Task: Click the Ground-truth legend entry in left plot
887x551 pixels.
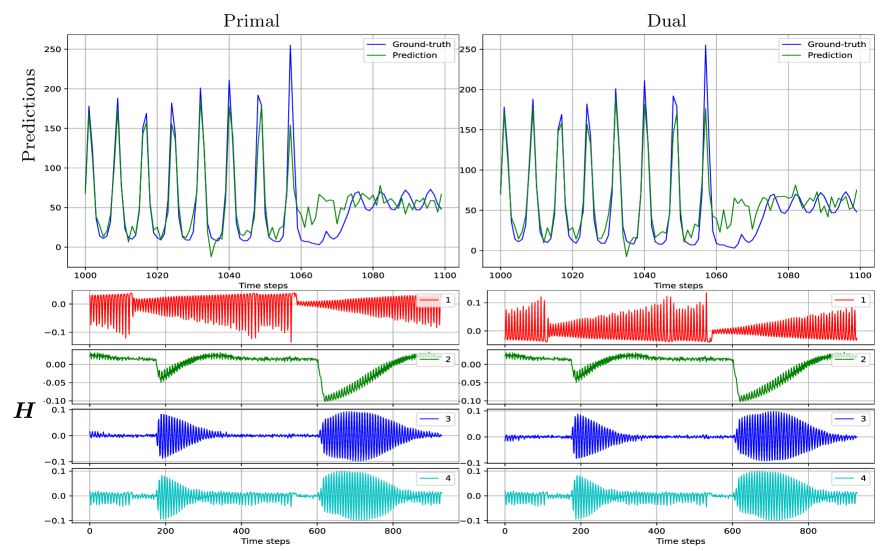Action: [420, 44]
